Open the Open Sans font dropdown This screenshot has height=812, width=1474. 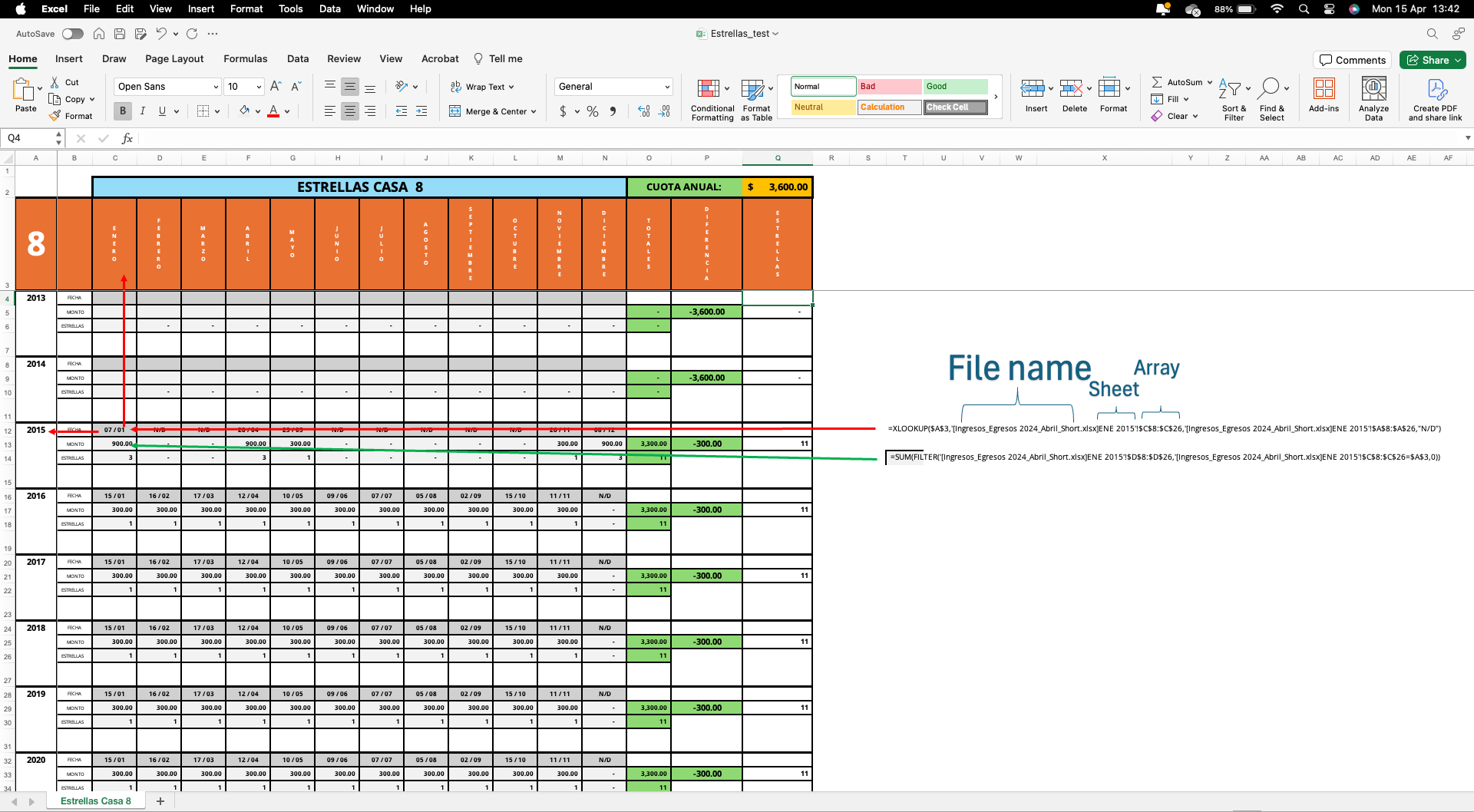215,86
